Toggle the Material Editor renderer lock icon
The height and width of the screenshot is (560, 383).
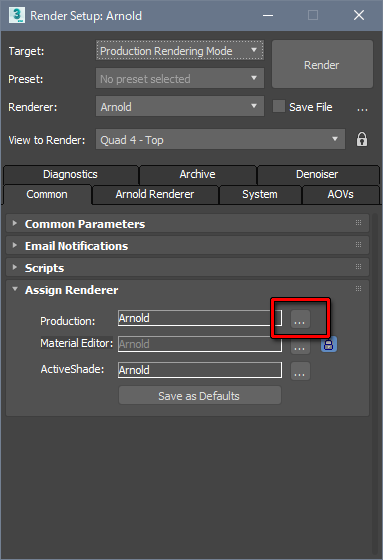329,344
